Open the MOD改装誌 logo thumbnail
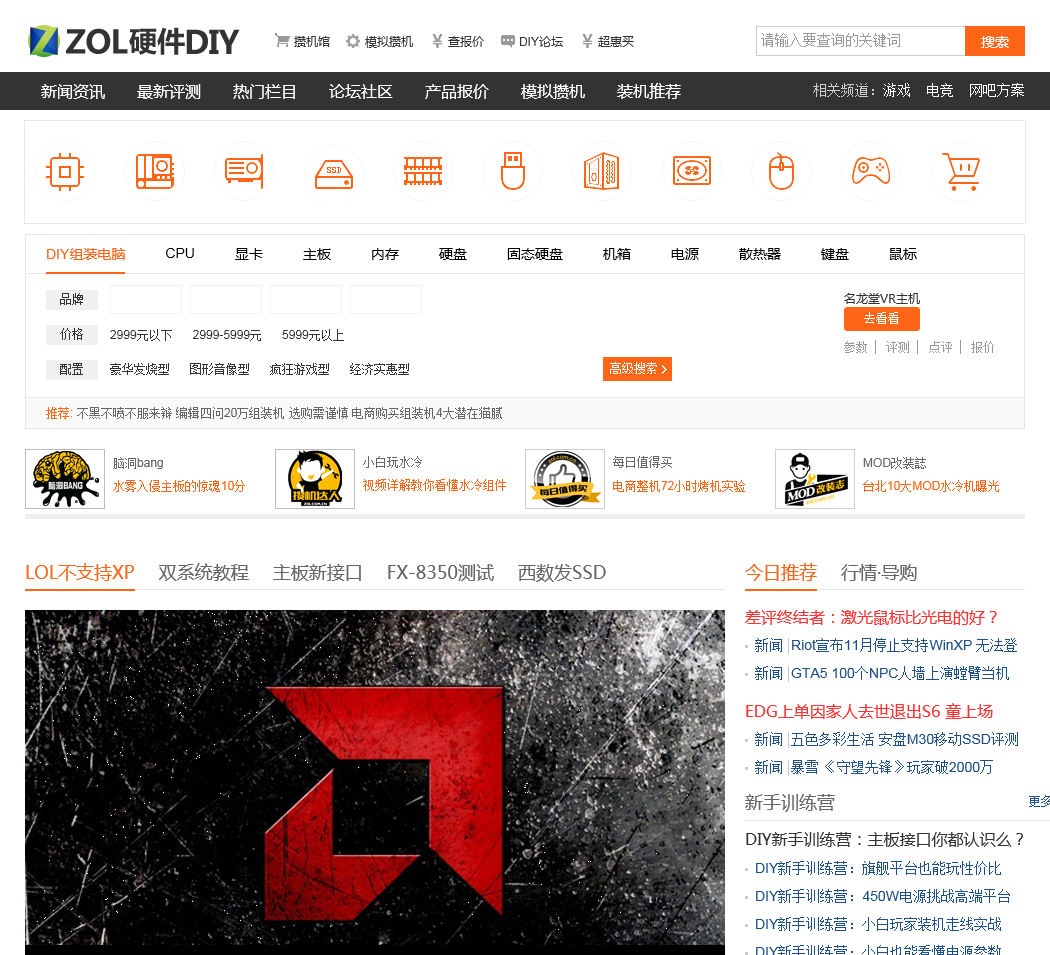1050x955 pixels. pyautogui.click(x=815, y=479)
